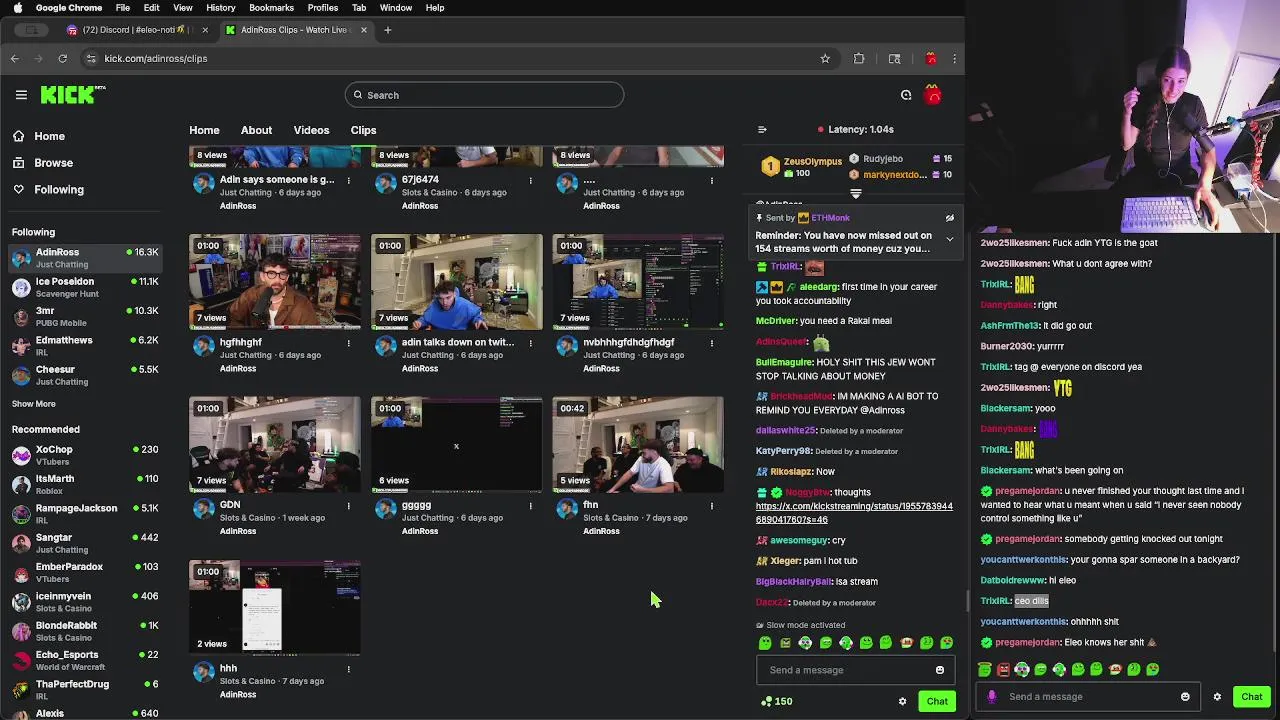Screen dimensions: 1280x720
Task: Go back with Chrome's back arrow
Action: coord(15,58)
